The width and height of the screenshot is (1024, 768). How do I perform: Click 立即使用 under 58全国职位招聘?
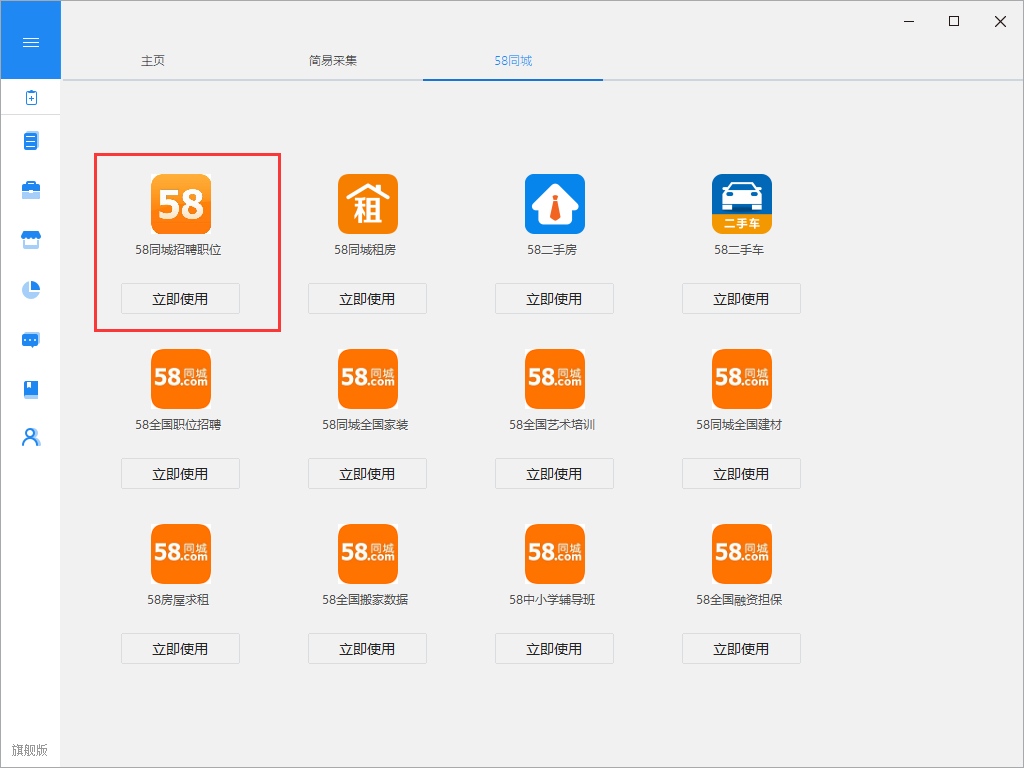pos(180,473)
